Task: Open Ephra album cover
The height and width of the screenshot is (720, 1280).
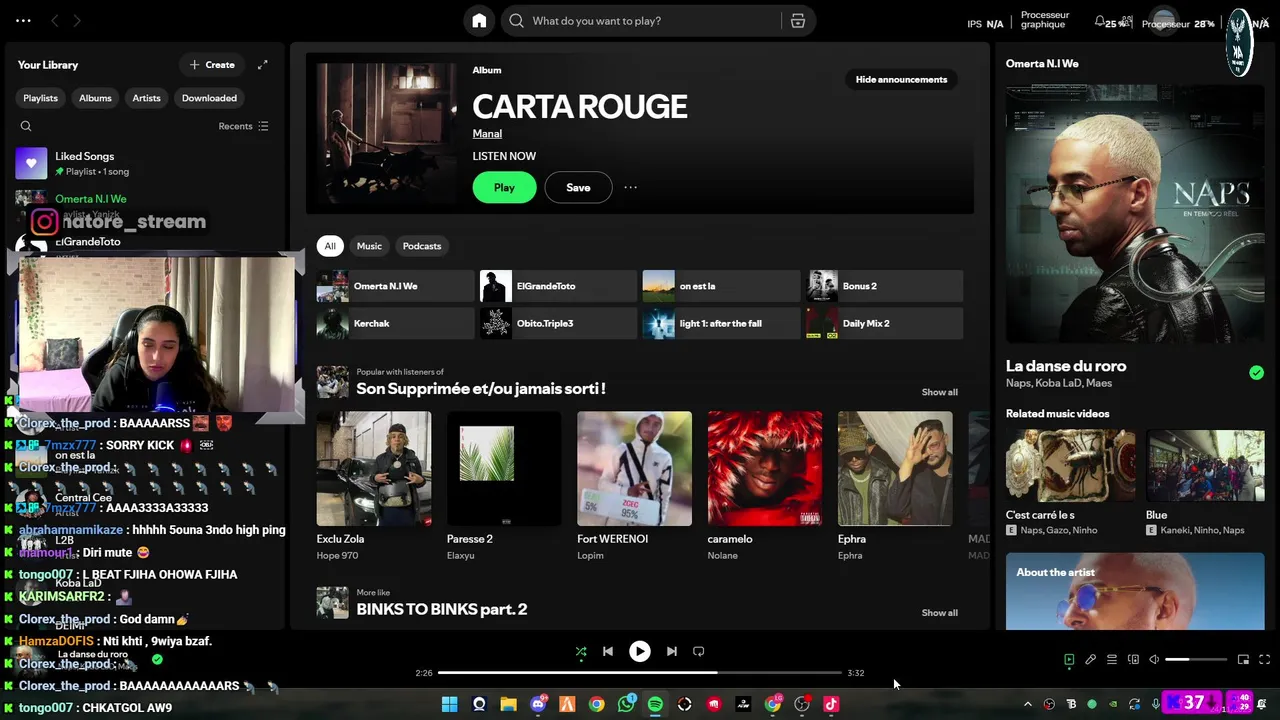Action: [895, 469]
